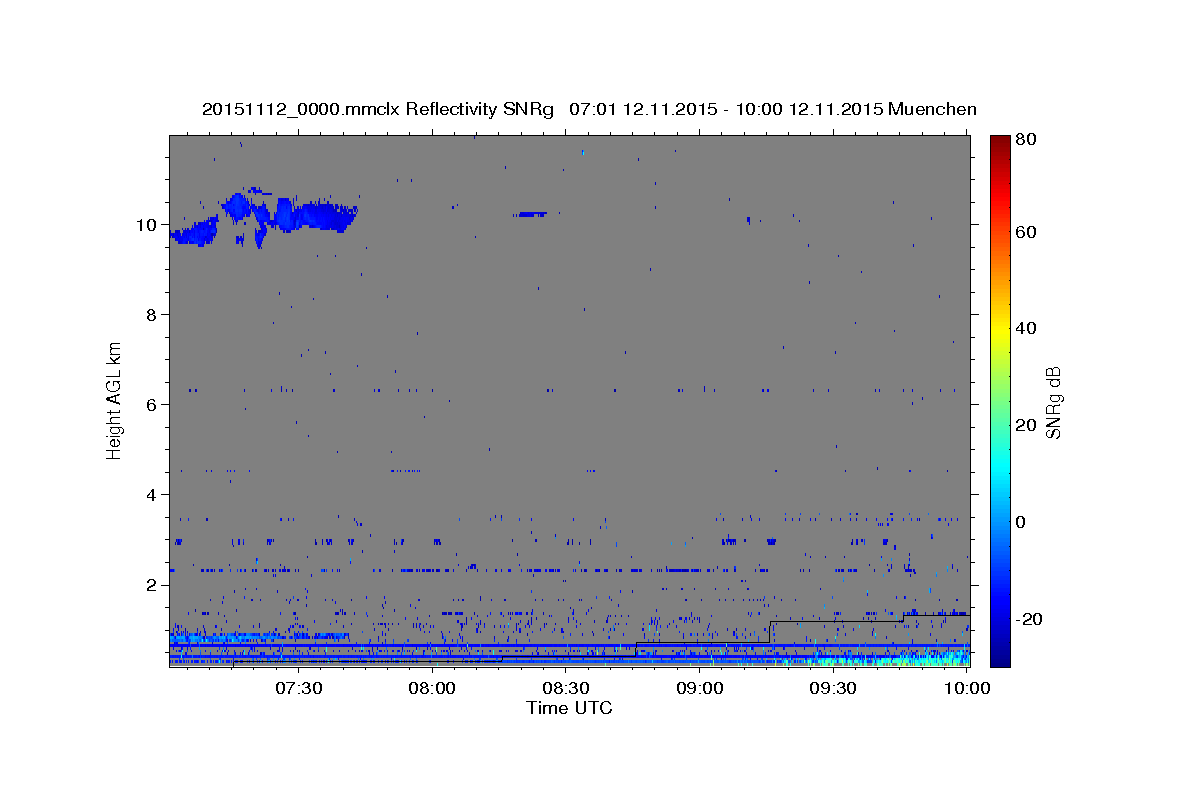Click the height tick label 2

point(153,585)
